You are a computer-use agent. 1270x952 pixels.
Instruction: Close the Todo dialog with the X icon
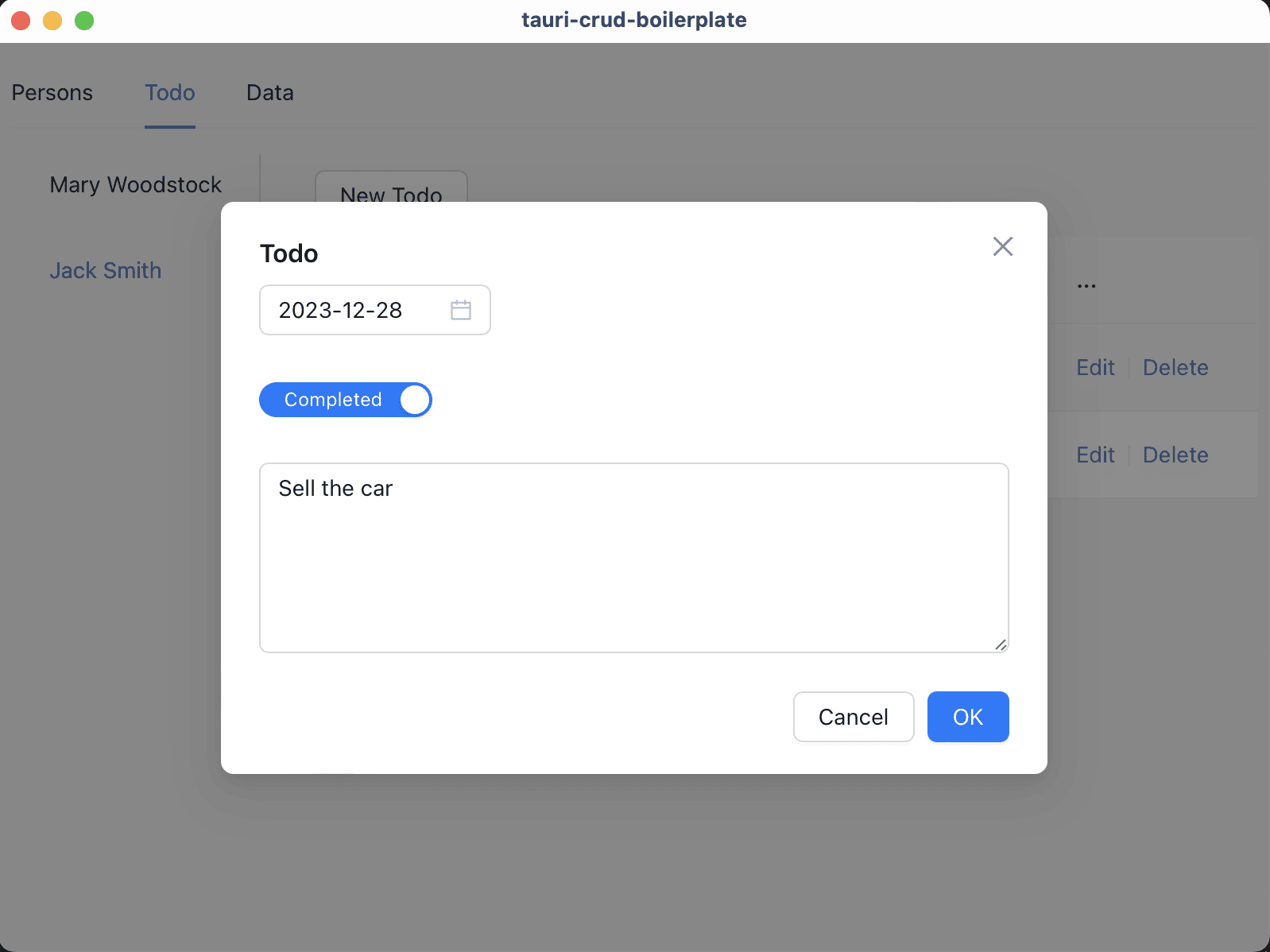click(1002, 246)
